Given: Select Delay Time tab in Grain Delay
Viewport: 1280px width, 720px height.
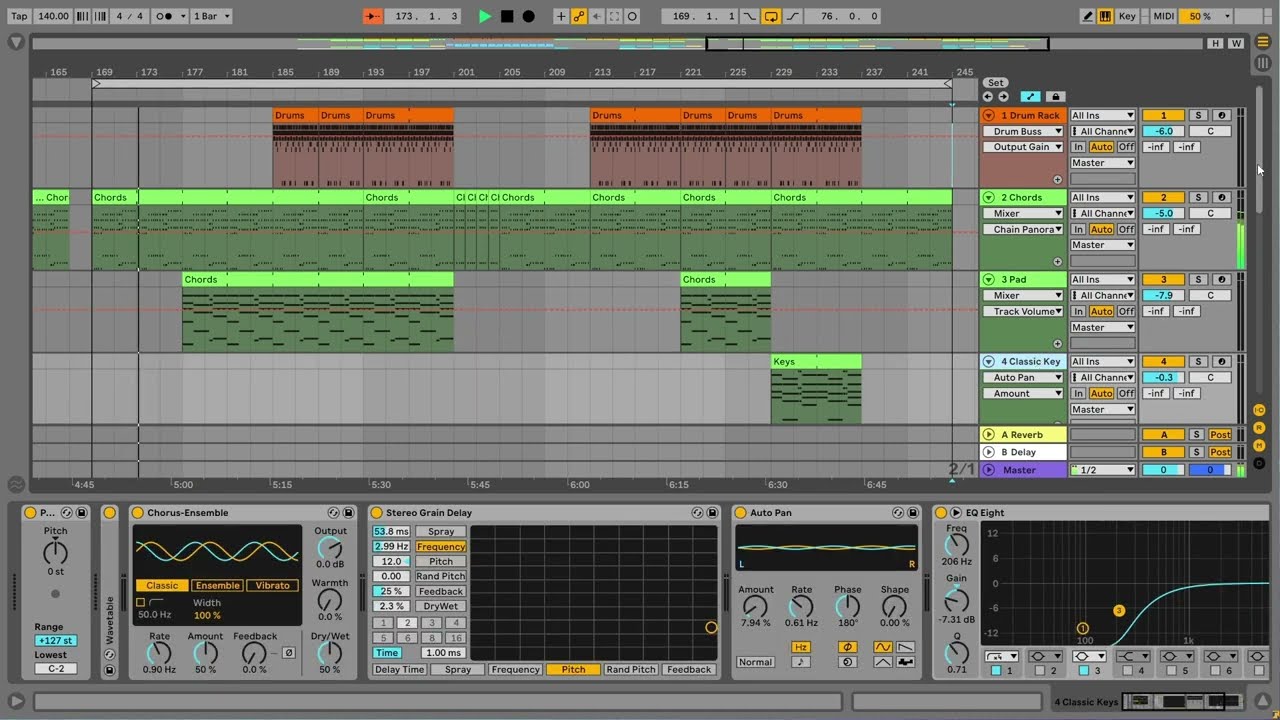Looking at the screenshot, I should click(399, 670).
